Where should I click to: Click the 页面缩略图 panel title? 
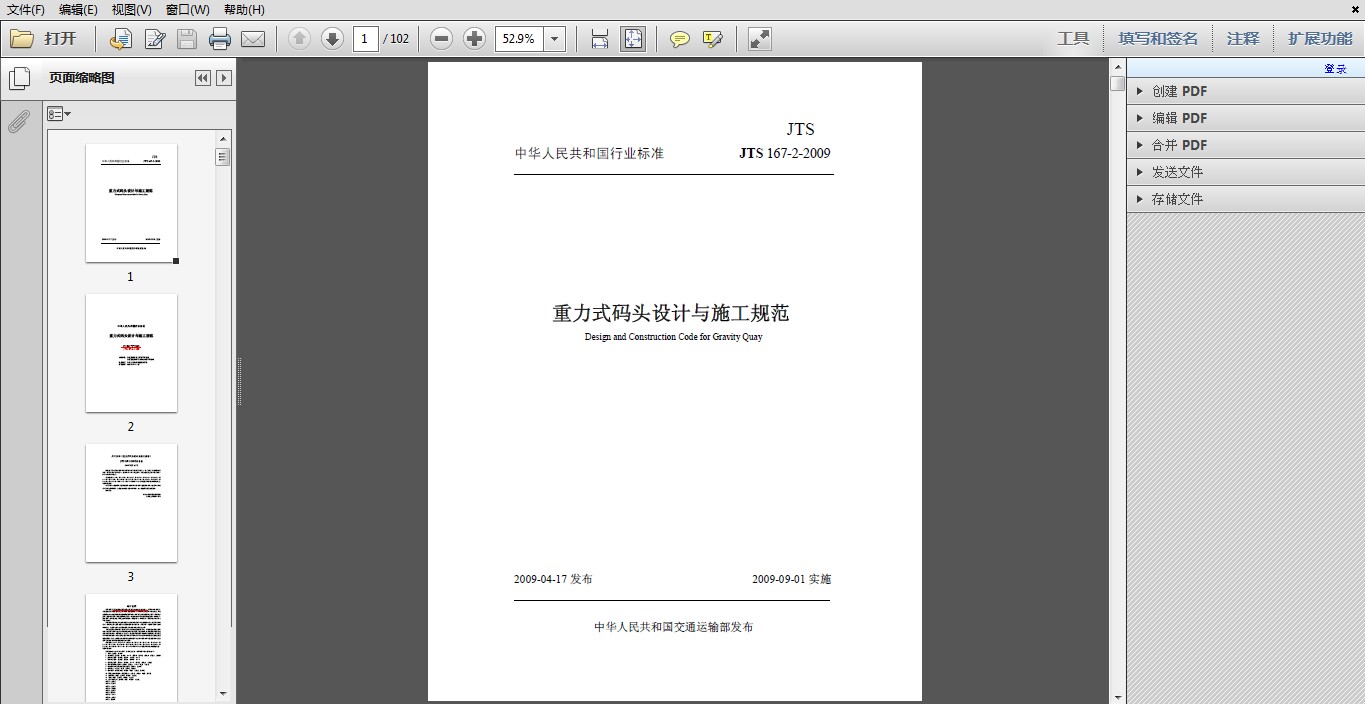[x=82, y=78]
